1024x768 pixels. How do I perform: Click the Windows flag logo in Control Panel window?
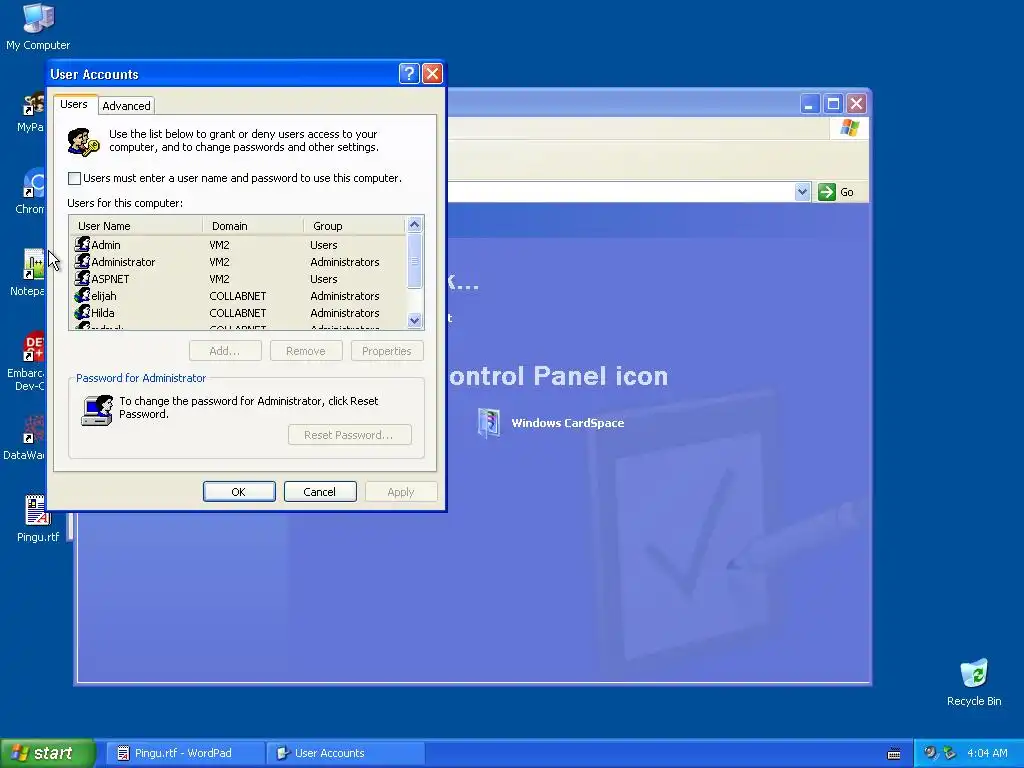click(x=850, y=127)
